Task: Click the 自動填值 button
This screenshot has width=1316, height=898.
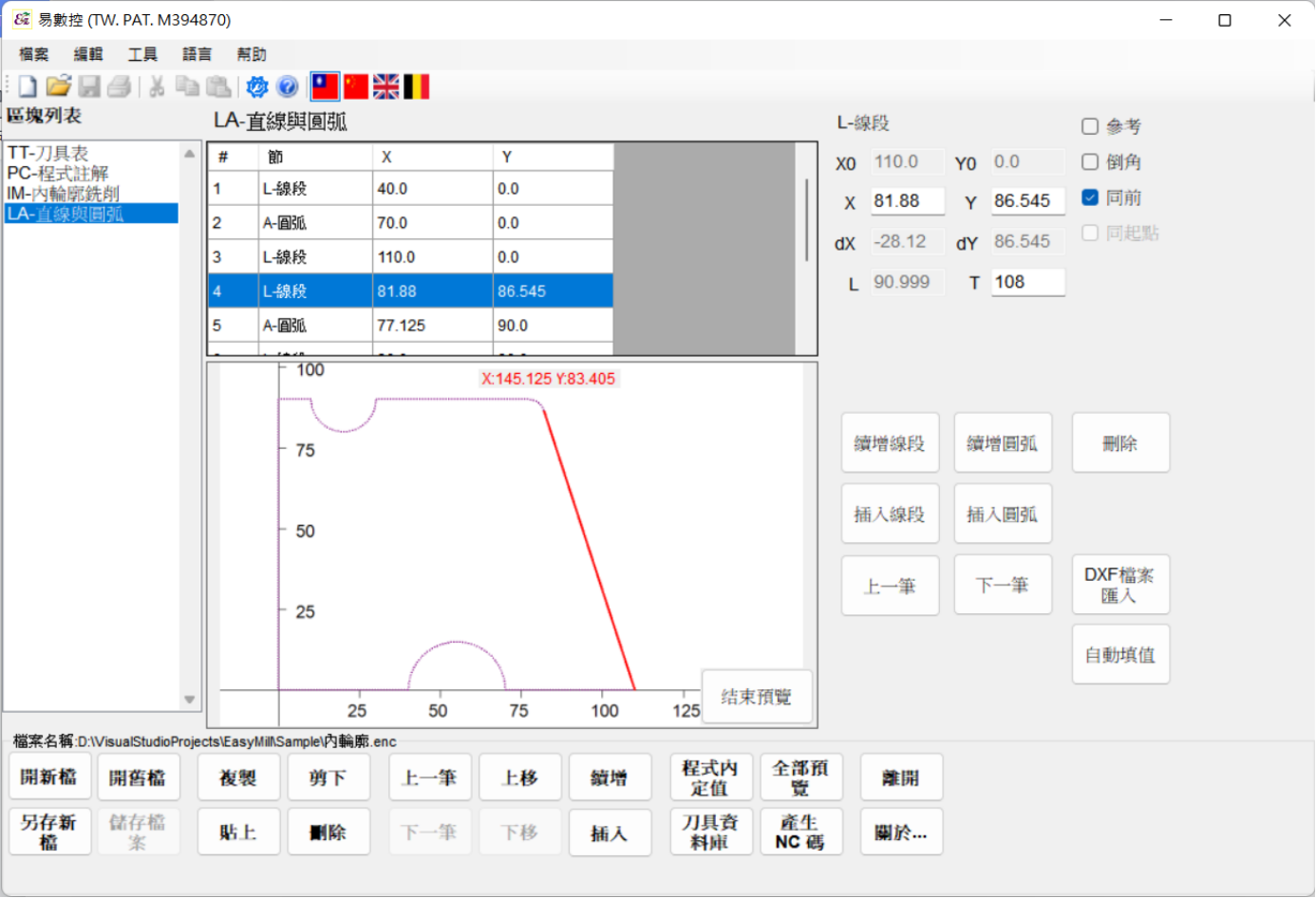Action: tap(1120, 655)
